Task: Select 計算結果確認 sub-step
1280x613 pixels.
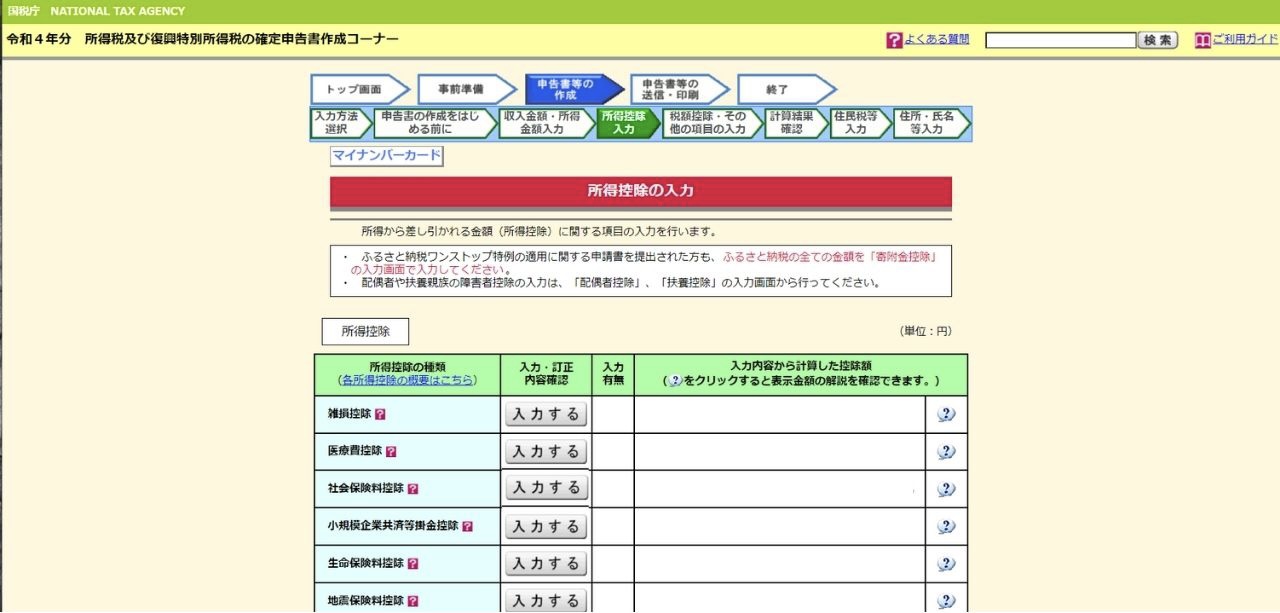Action: [x=795, y=123]
